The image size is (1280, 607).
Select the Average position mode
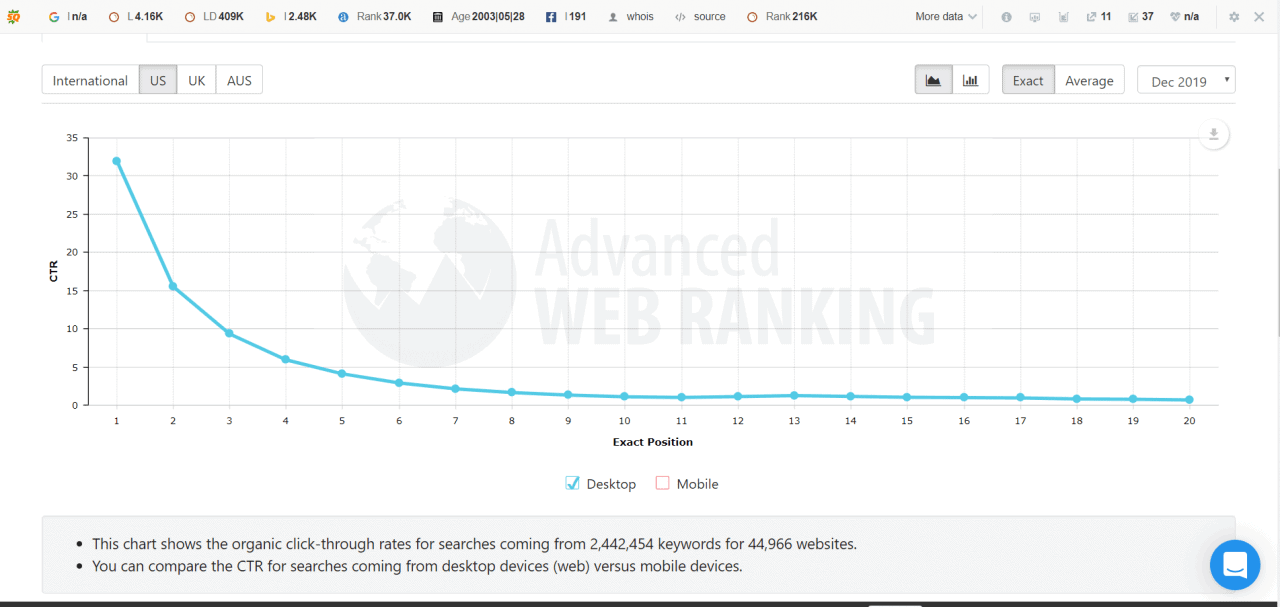(1089, 80)
